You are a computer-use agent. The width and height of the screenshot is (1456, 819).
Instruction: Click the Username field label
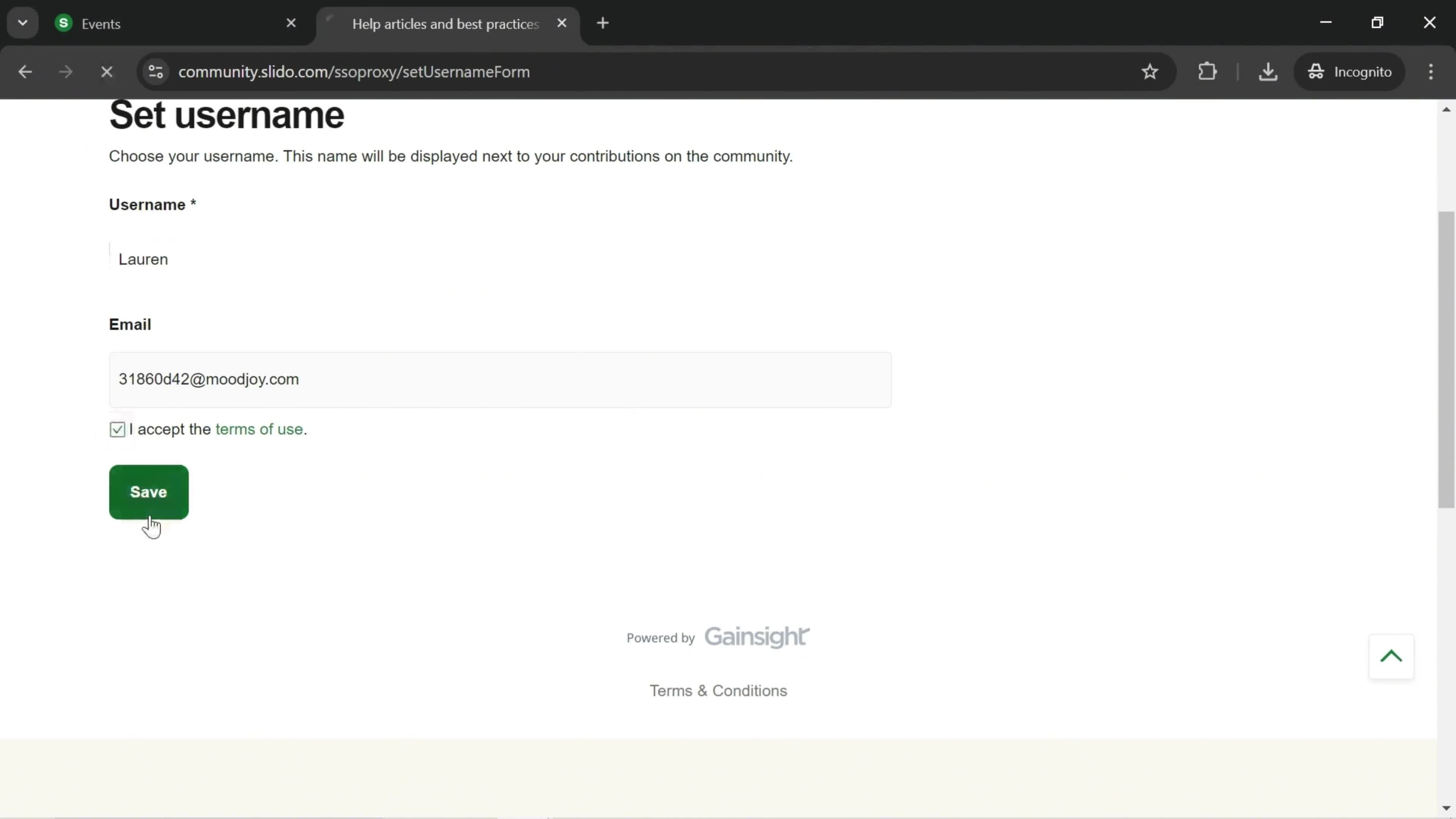152,205
